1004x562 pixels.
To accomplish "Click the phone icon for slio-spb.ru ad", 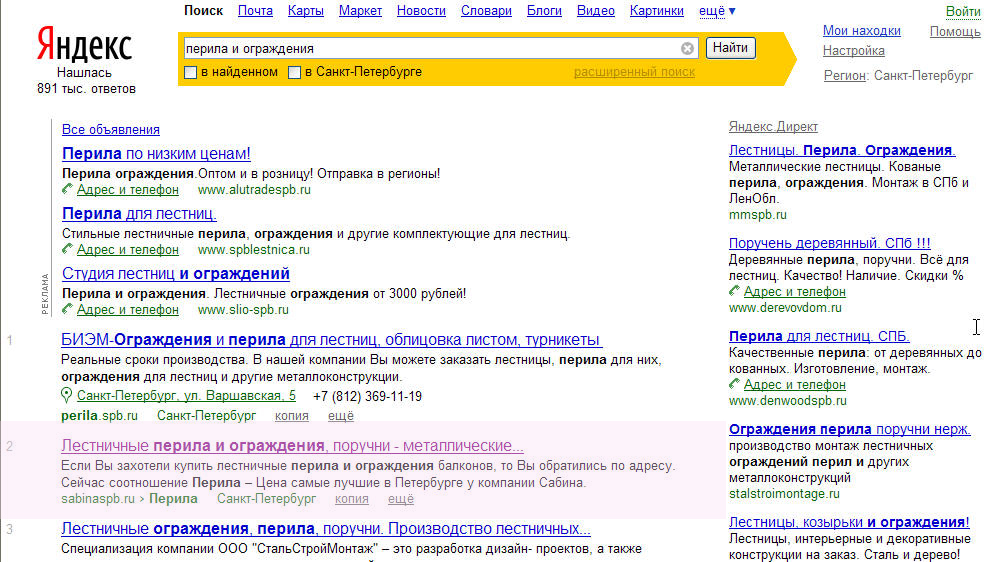I will 67,309.
